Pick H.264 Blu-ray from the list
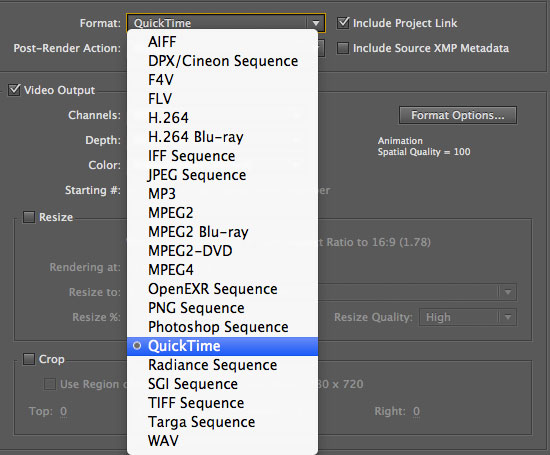 (222, 137)
